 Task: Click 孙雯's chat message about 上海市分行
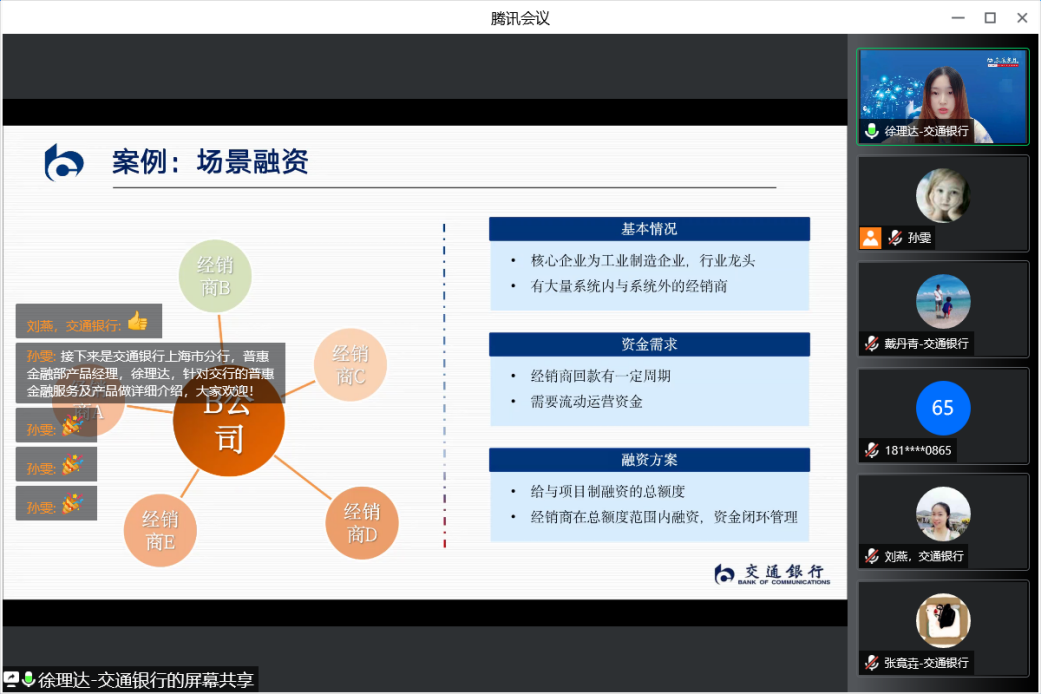click(x=151, y=373)
